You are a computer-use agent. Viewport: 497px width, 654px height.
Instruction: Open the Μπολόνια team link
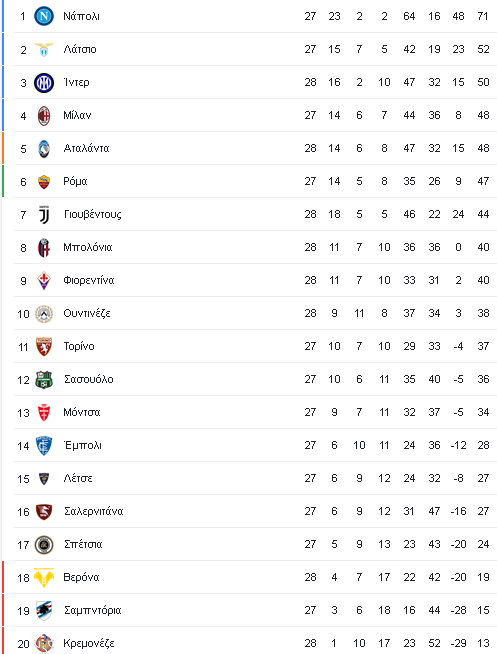coord(88,247)
